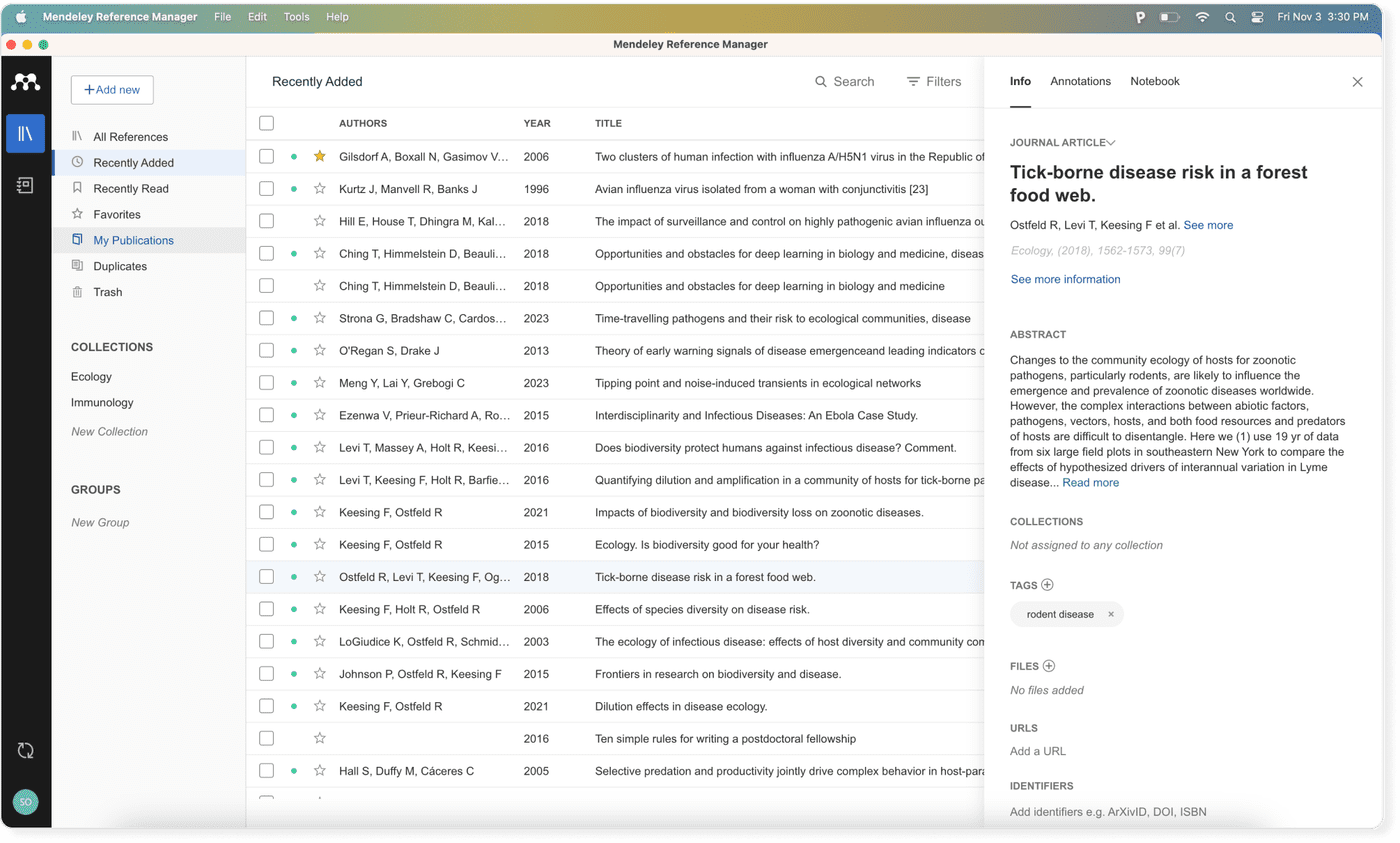Star the Dilution effects in disease ecology reference
1400x843 pixels.
319,706
